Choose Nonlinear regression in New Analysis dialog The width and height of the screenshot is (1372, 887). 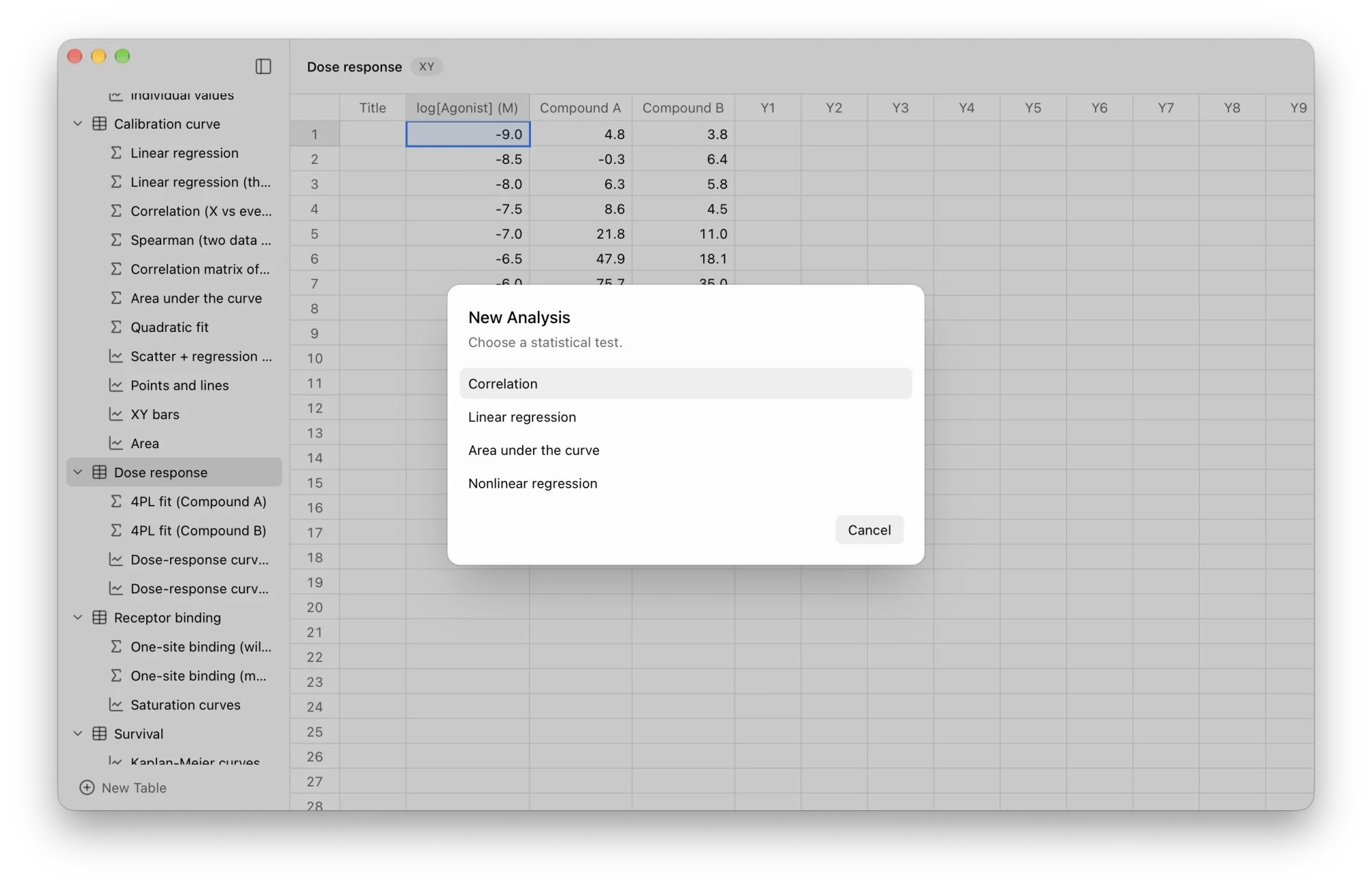(x=685, y=484)
